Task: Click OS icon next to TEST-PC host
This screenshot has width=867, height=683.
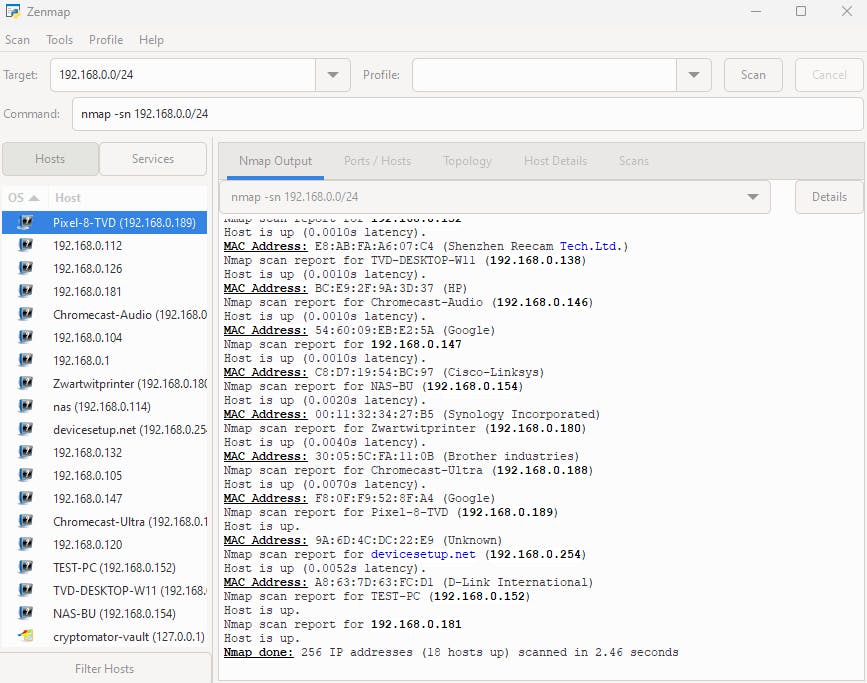Action: [x=25, y=567]
